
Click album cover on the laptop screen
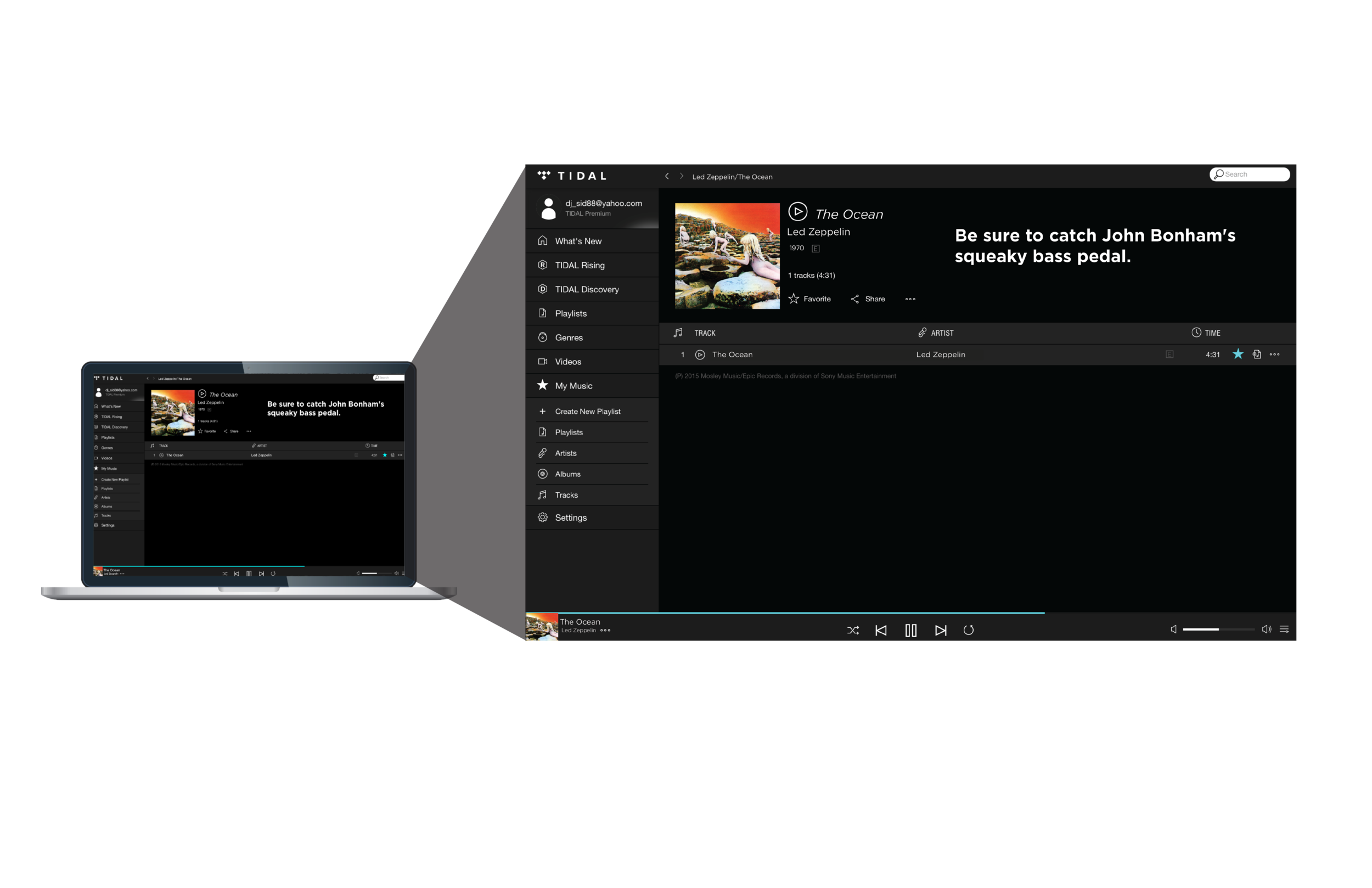pos(173,413)
